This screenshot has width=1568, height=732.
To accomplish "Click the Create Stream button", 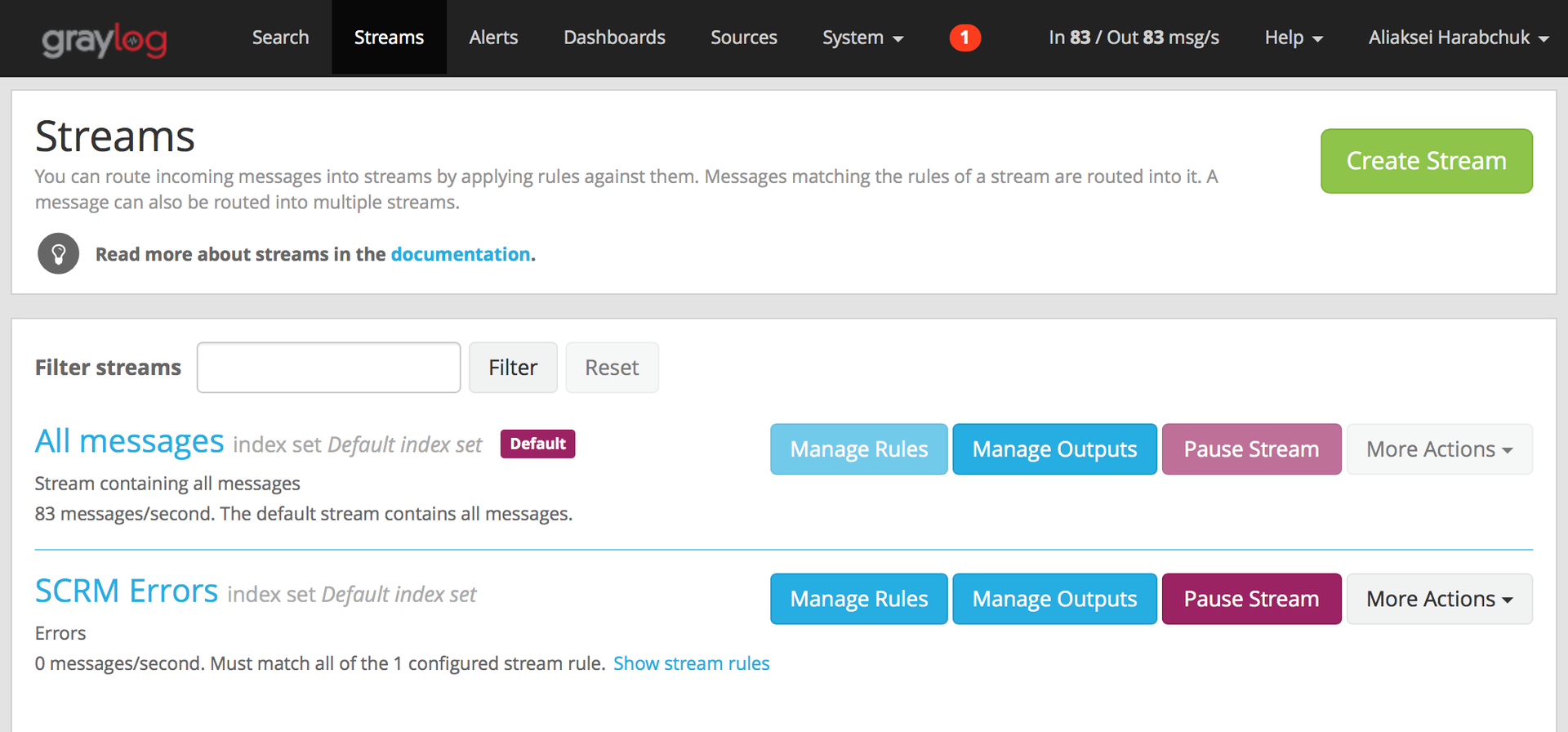I will [1426, 161].
